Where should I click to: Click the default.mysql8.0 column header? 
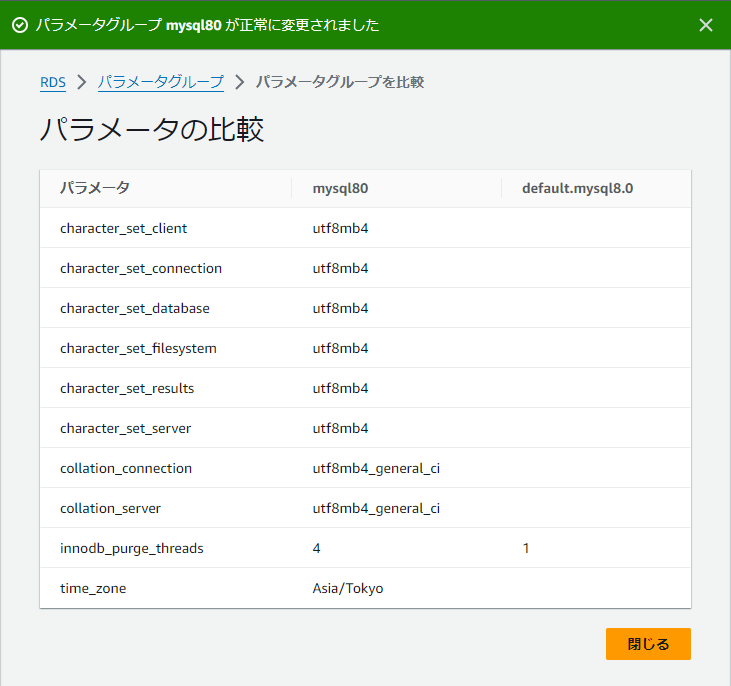click(x=578, y=188)
